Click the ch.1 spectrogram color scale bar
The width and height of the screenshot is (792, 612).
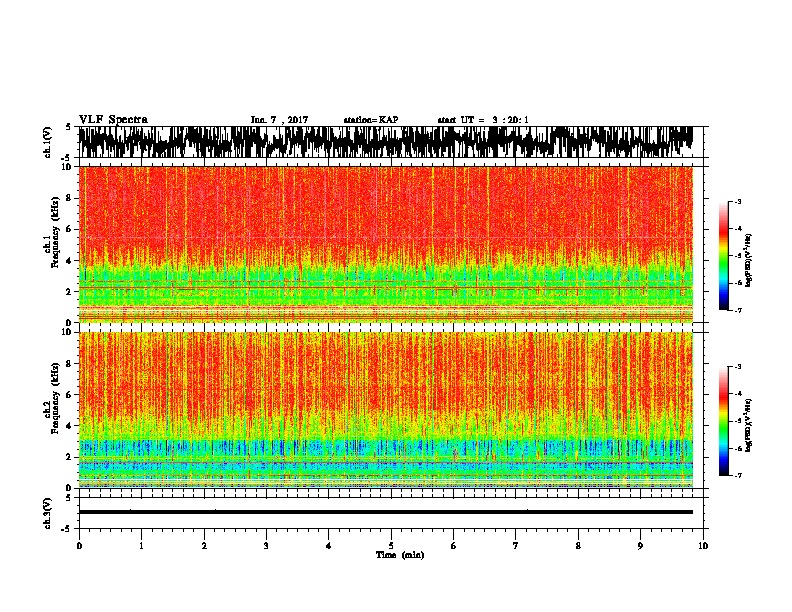pos(723,256)
